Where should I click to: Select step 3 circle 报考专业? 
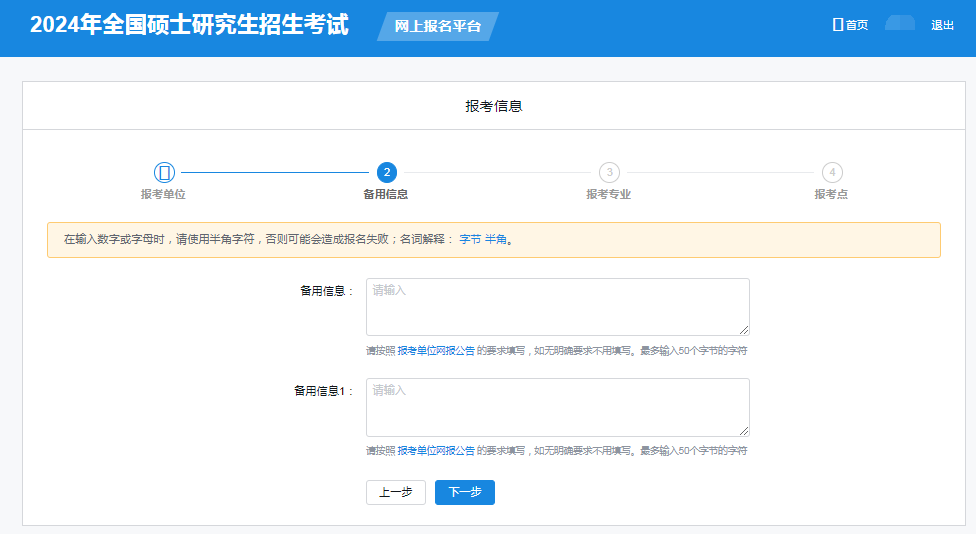coord(609,172)
